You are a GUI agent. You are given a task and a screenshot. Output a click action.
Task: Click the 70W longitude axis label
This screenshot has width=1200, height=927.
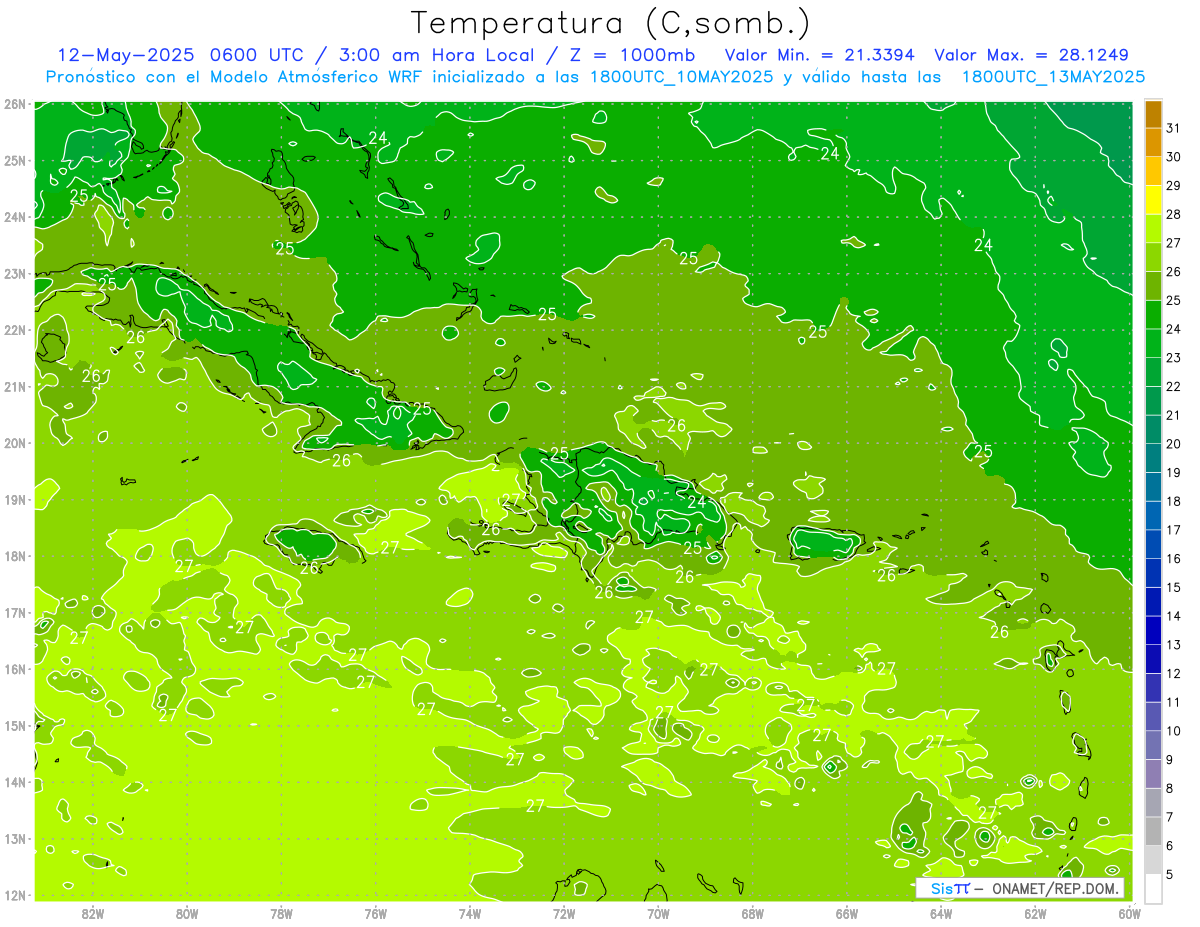pos(658,912)
